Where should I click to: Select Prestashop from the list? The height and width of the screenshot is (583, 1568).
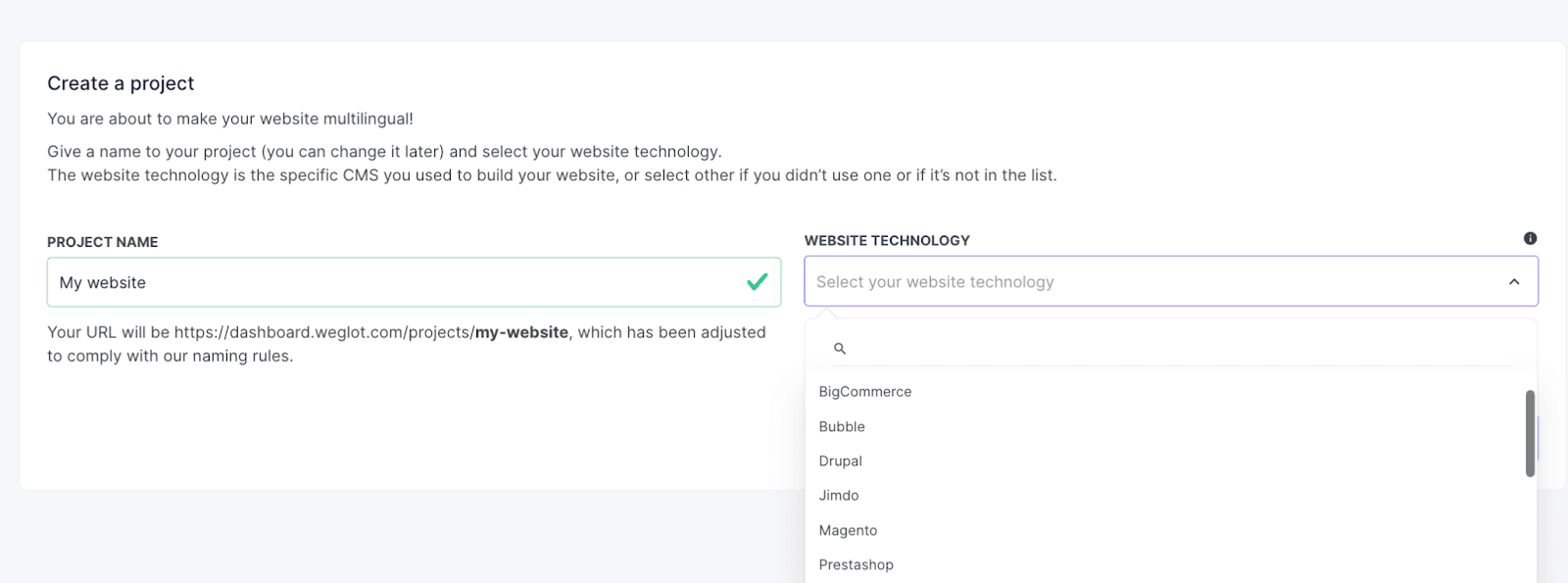857,565
